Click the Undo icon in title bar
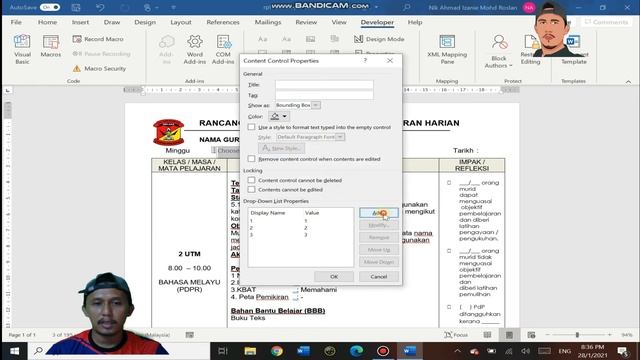This screenshot has width=640, height=360. (x=100, y=7)
